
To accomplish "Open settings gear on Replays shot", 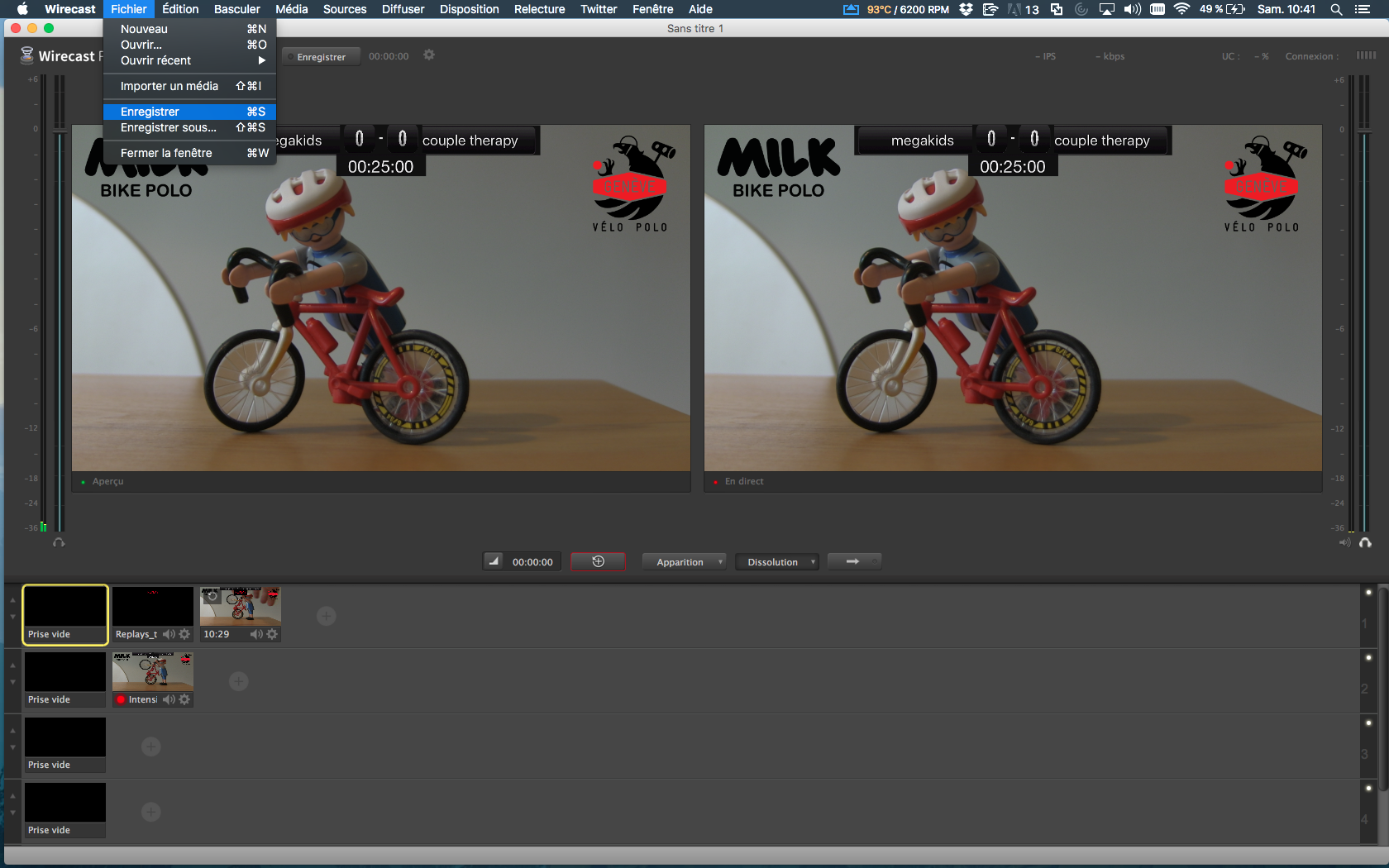I will pos(184,634).
